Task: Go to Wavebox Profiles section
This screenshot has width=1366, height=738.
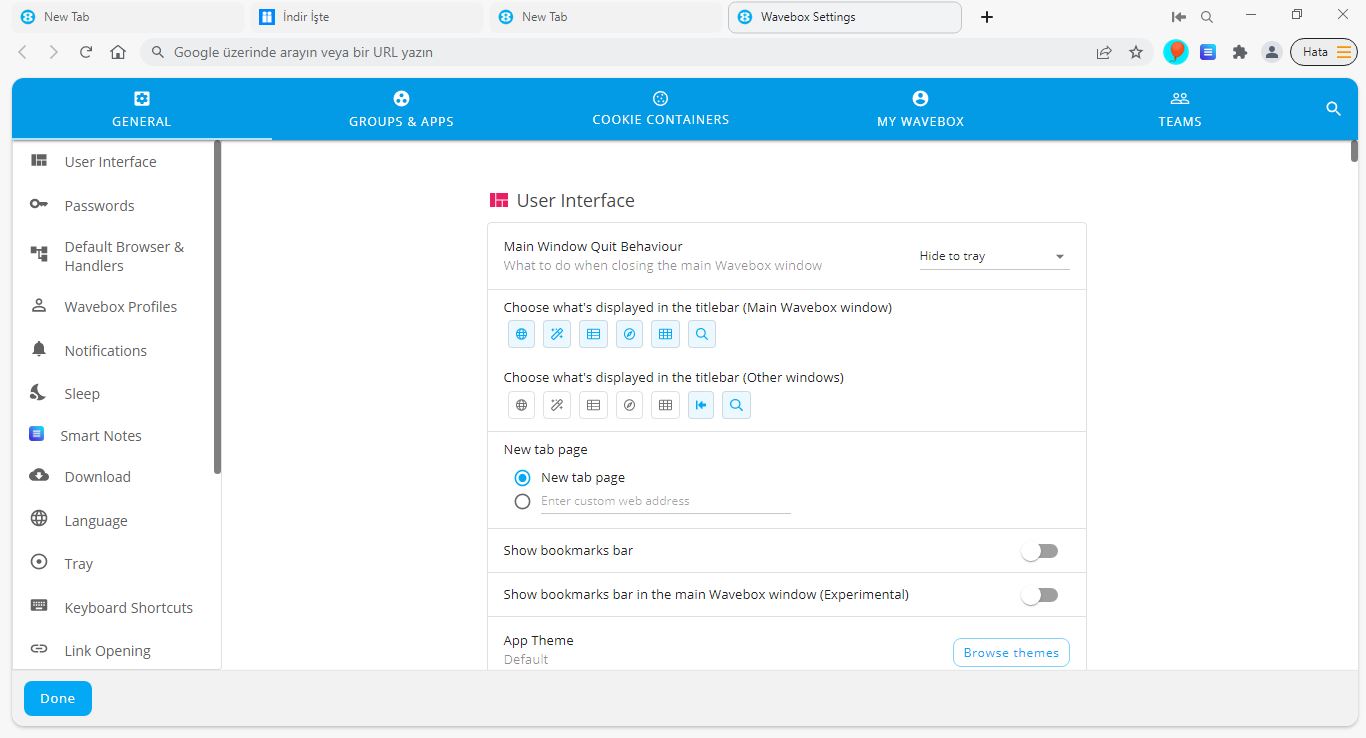Action: tap(112, 307)
